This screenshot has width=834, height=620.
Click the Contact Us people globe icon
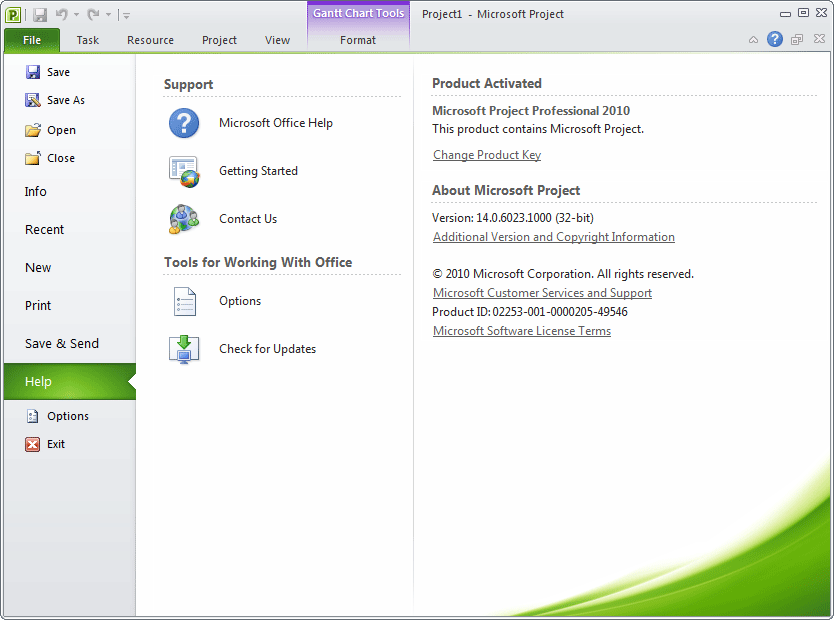point(184,219)
